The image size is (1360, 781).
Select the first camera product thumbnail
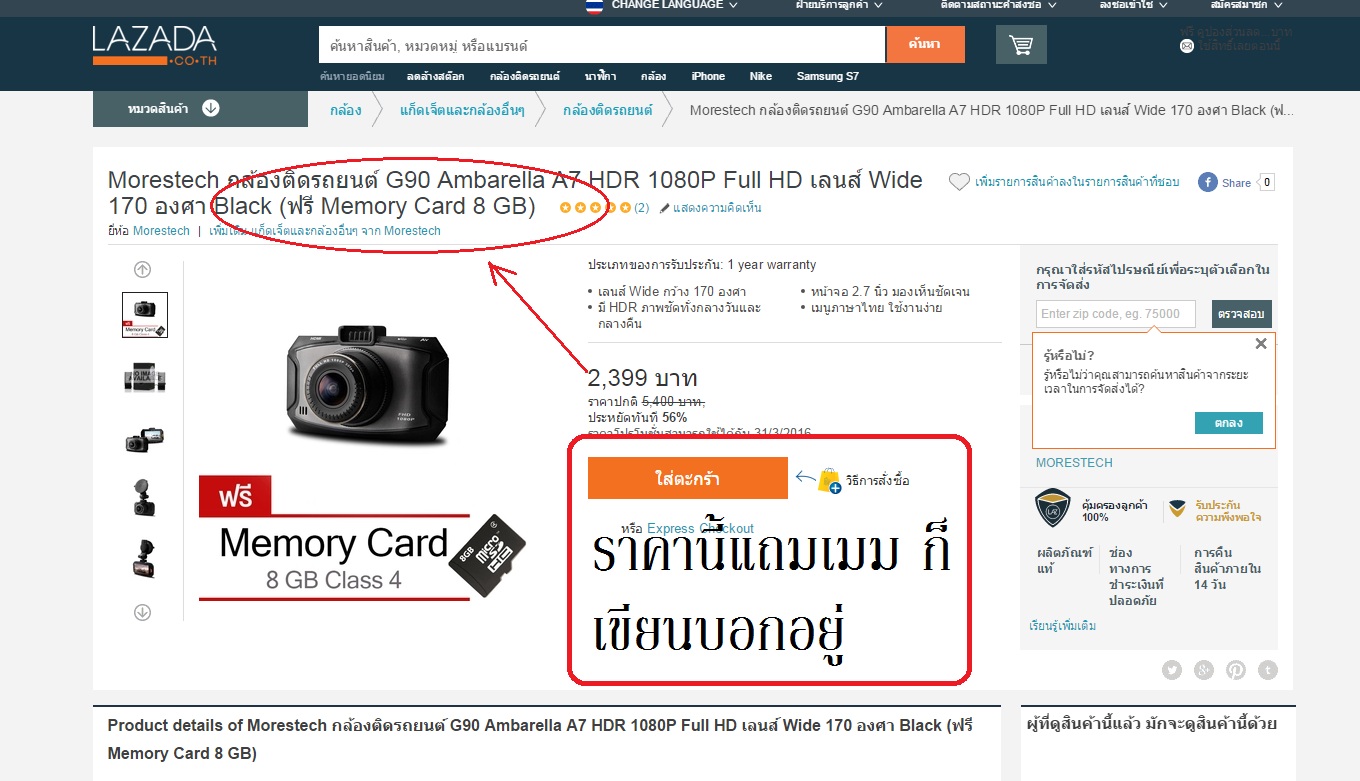[x=145, y=315]
